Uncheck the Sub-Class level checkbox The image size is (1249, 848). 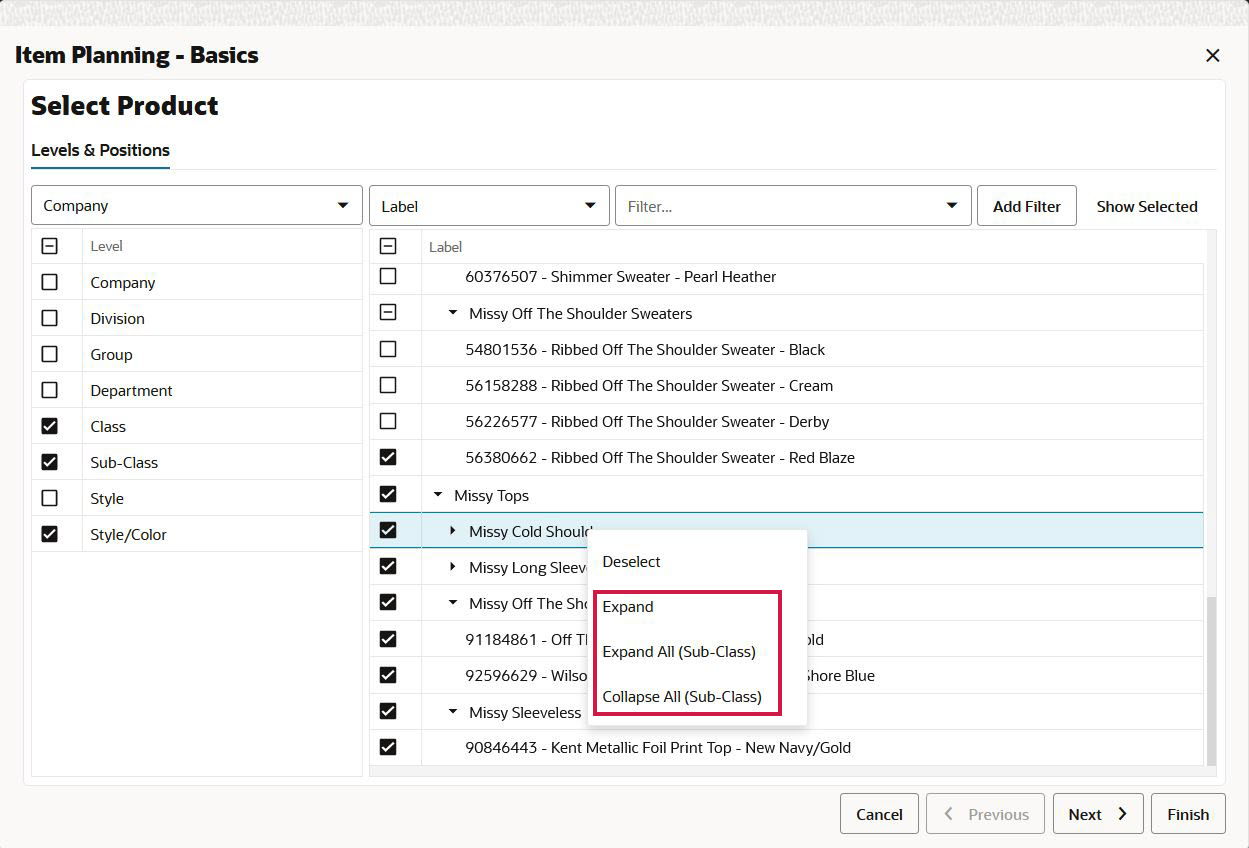click(x=49, y=462)
